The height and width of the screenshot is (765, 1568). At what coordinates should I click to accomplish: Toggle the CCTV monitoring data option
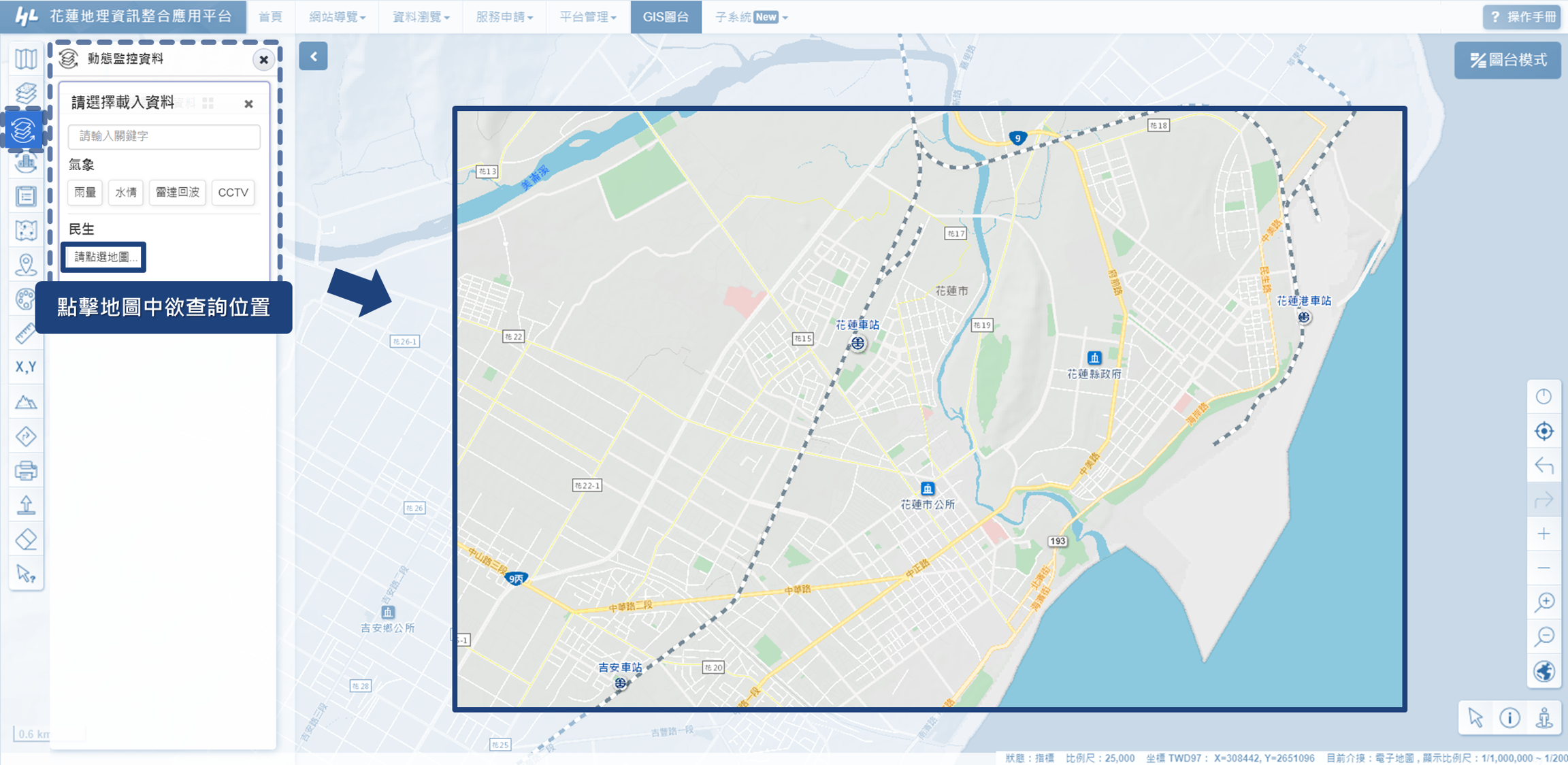[233, 193]
